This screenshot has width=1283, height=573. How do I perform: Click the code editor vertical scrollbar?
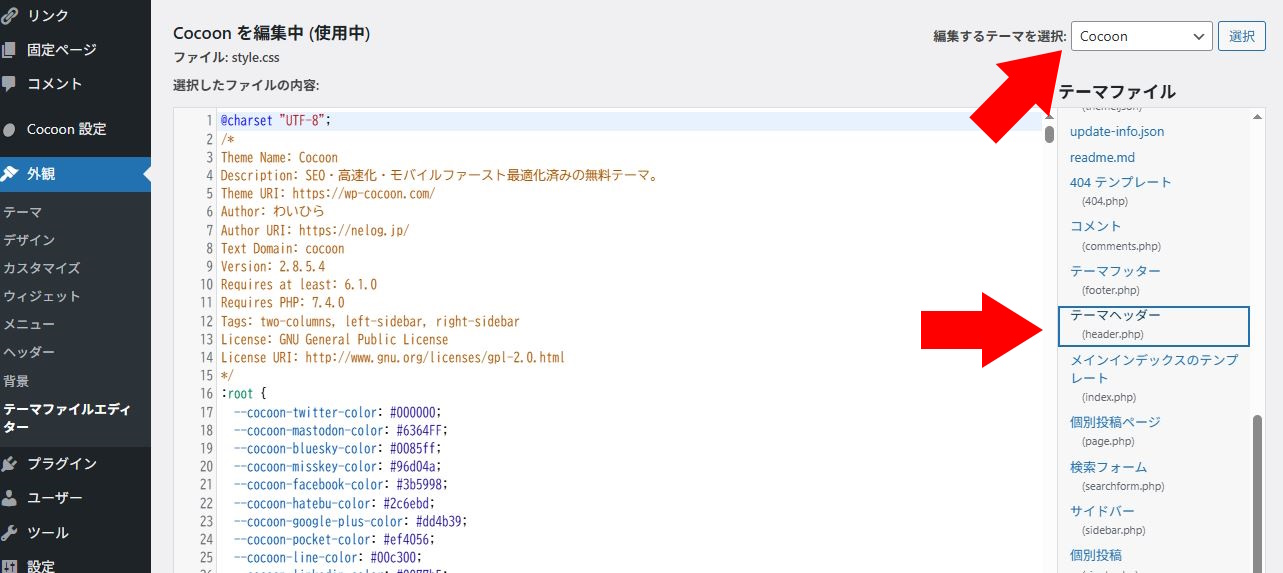pos(1049,134)
